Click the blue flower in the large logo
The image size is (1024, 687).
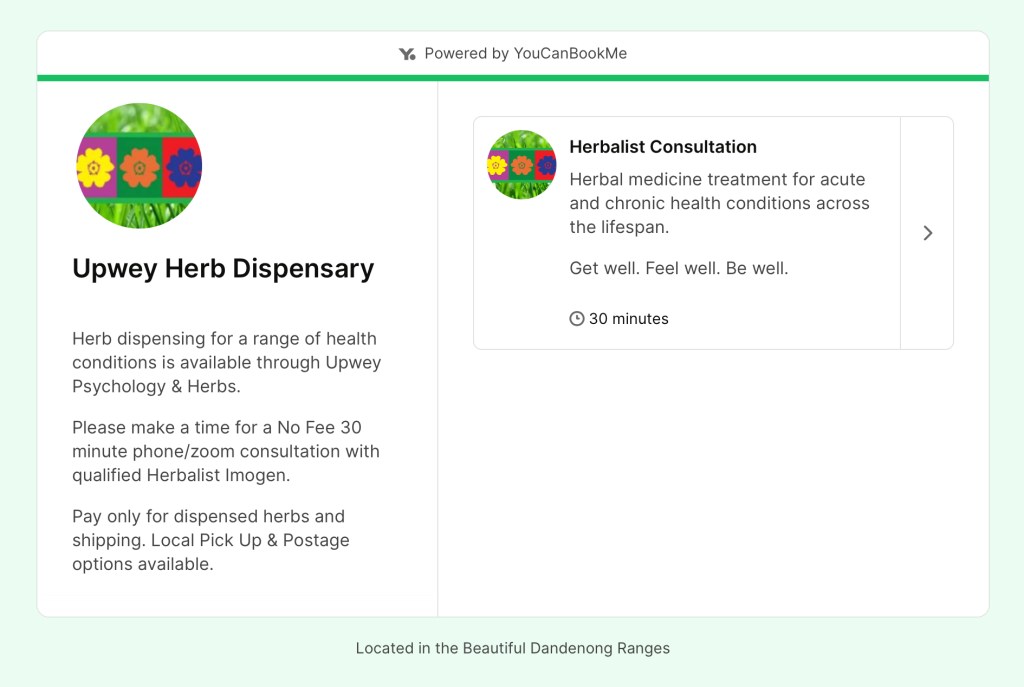point(183,168)
